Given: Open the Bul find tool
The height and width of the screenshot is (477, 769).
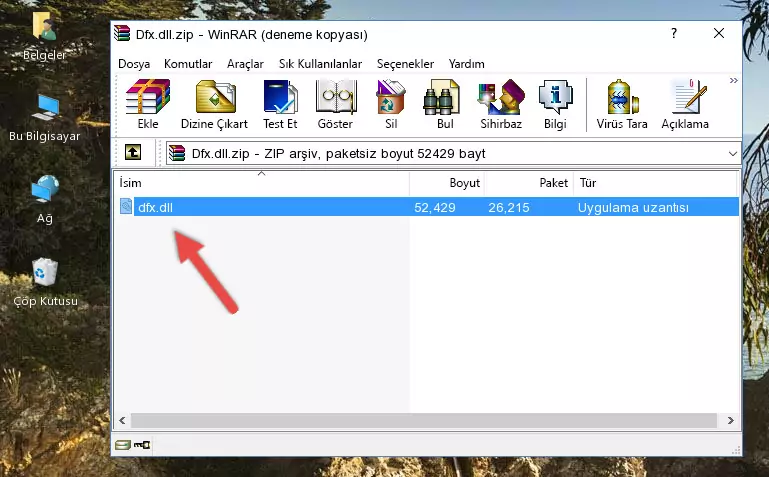Looking at the screenshot, I should point(444,104).
